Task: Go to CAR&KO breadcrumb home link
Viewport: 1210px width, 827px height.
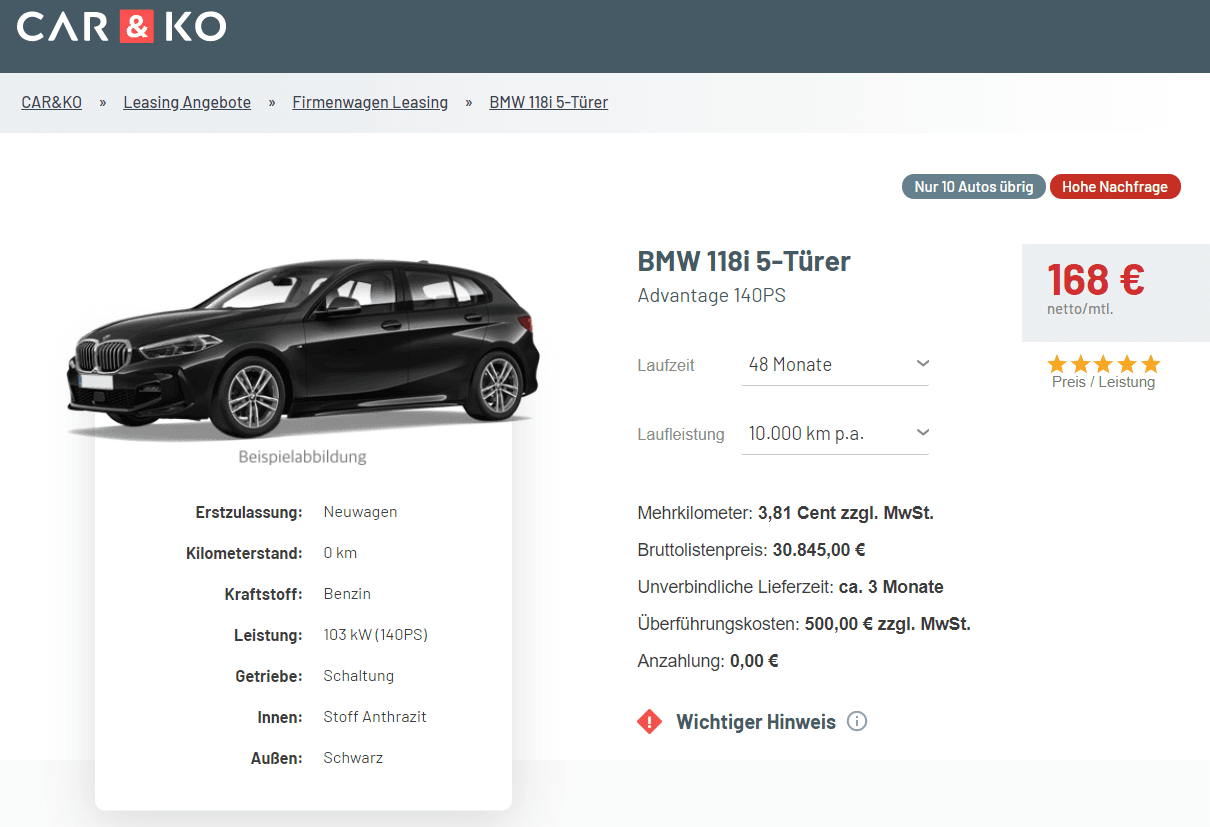Action: [52, 102]
